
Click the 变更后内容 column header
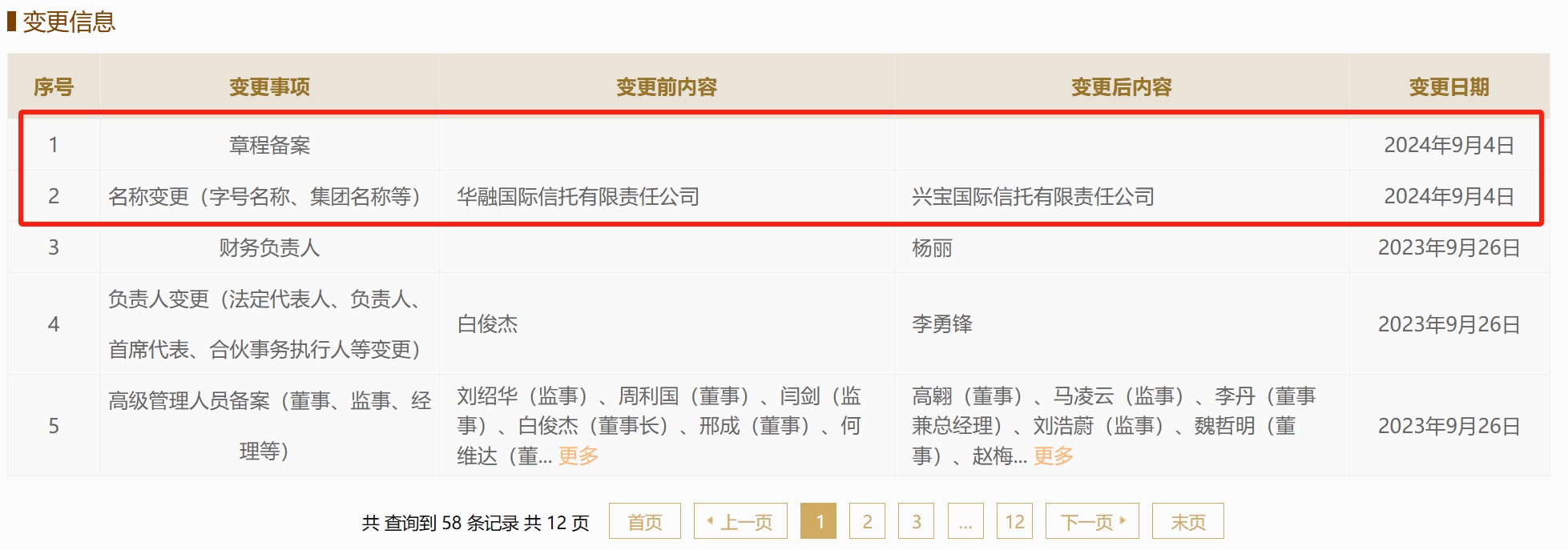point(1122,86)
